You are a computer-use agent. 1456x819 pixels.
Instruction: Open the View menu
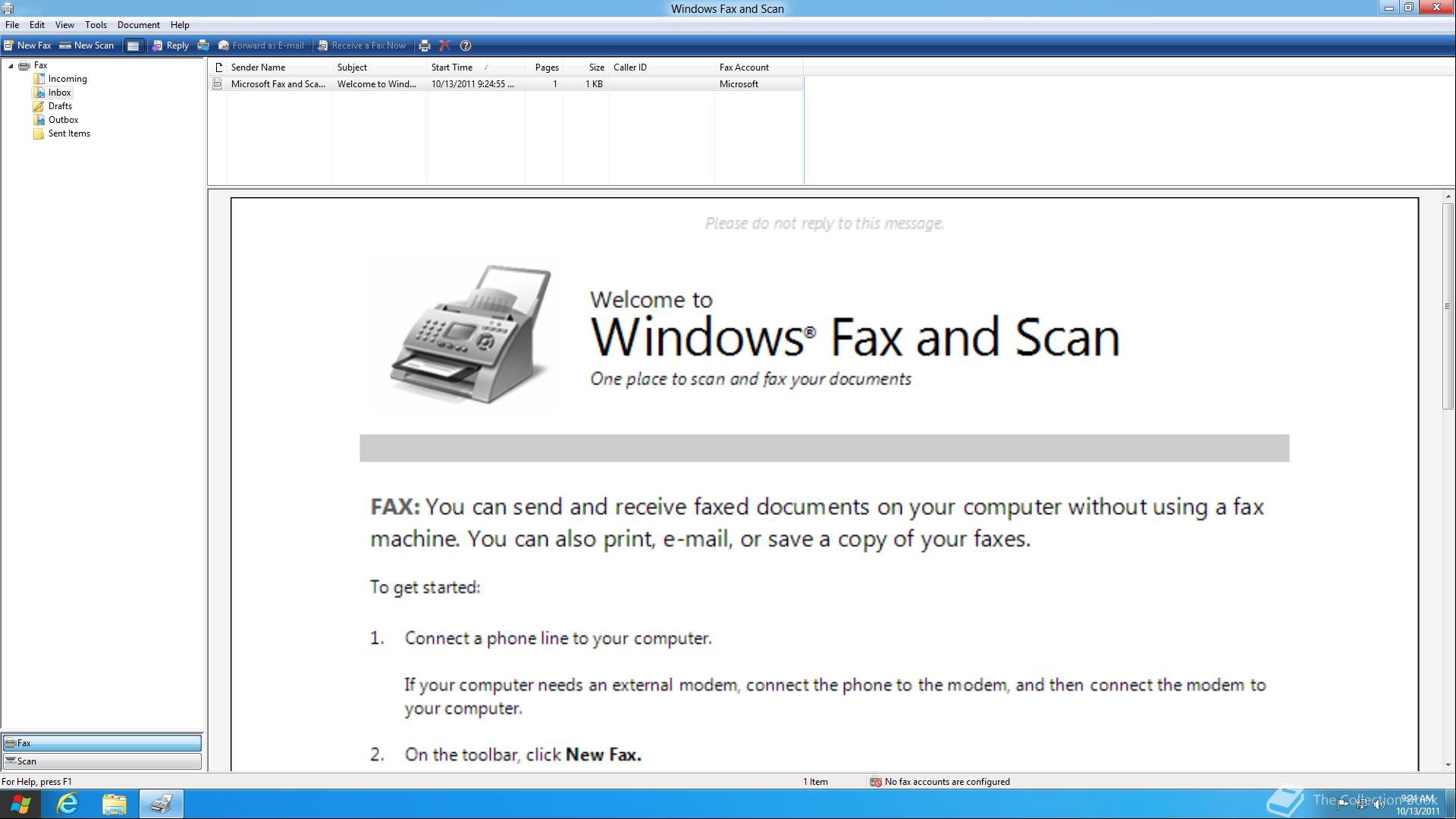point(64,25)
